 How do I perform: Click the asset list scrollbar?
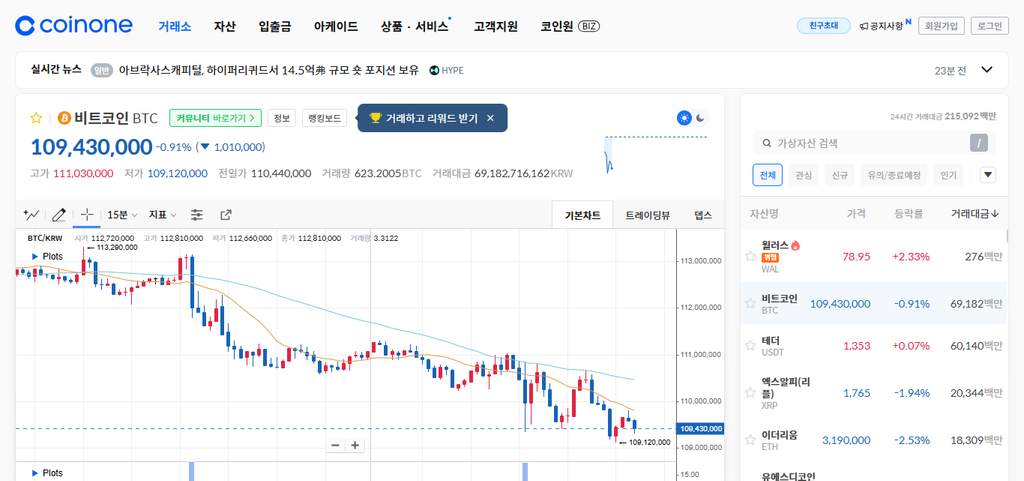click(x=1007, y=236)
